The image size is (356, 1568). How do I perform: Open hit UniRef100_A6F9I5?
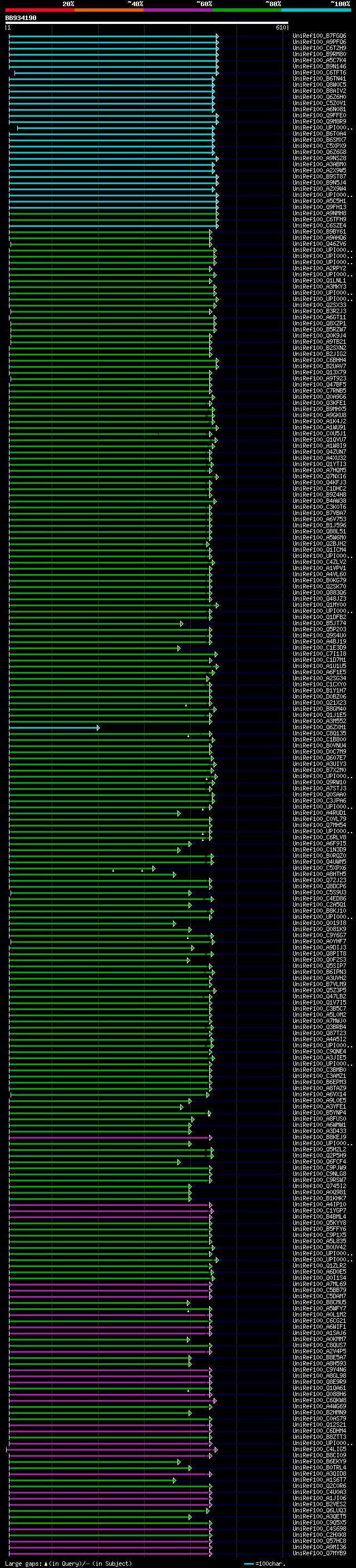pos(319,843)
